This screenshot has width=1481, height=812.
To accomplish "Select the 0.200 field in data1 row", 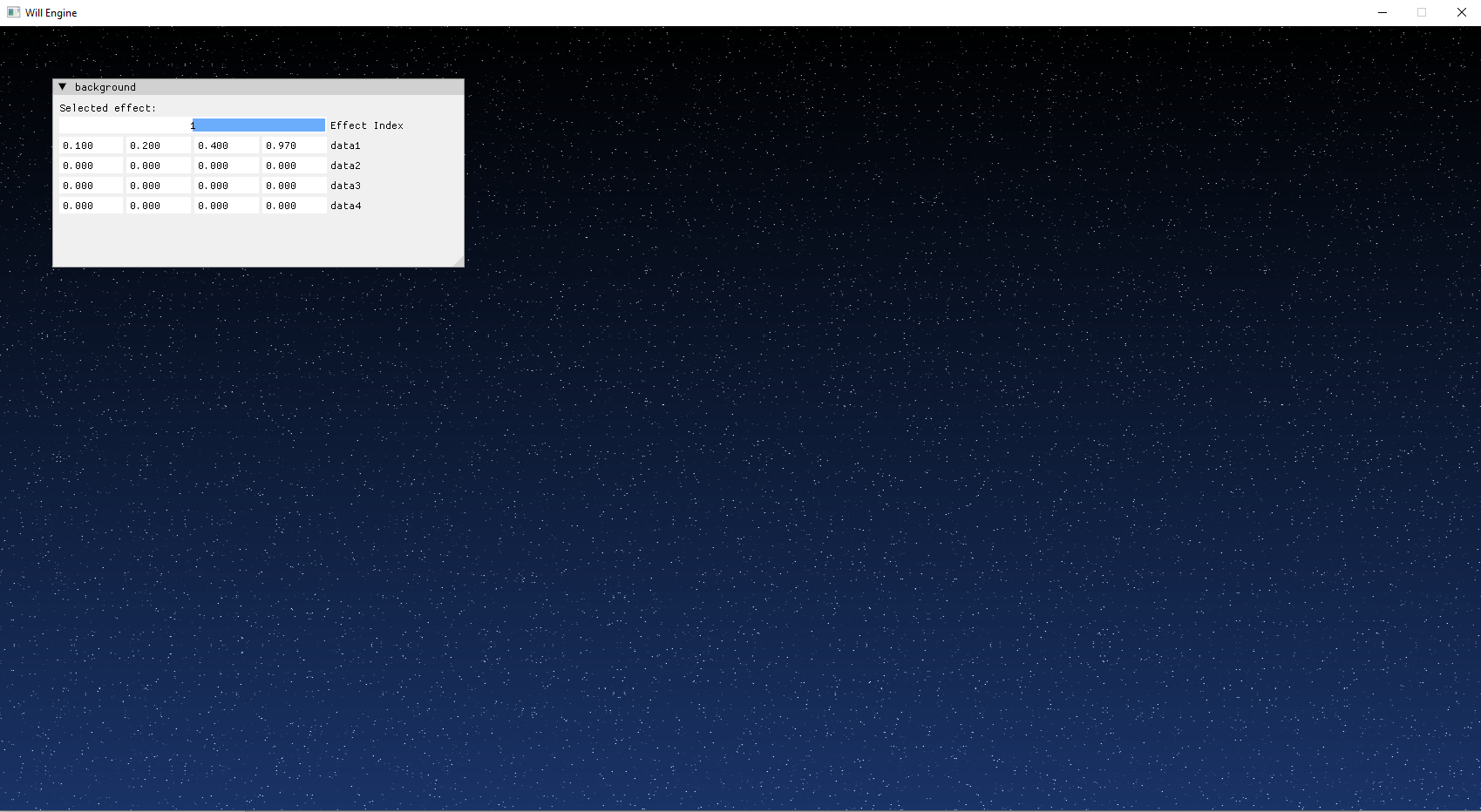I will click(158, 145).
